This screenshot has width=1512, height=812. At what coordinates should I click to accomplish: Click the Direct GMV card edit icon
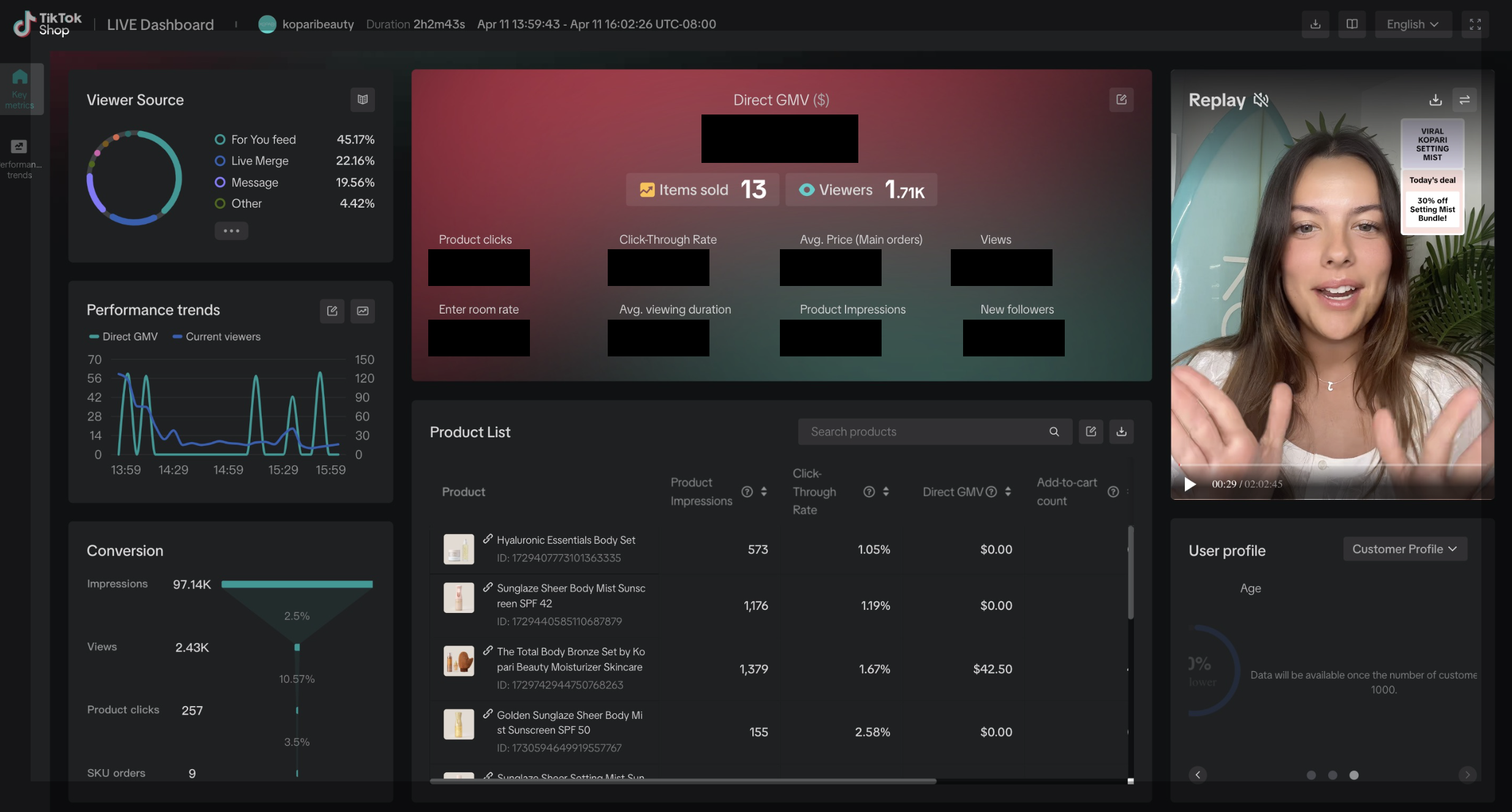click(x=1121, y=99)
